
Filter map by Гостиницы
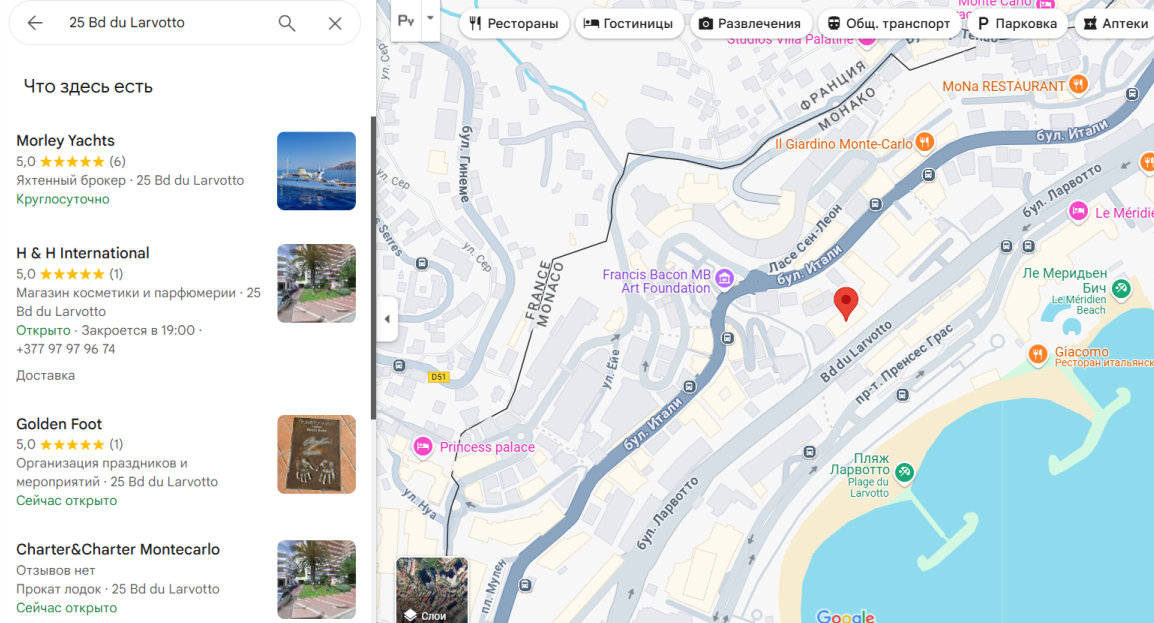629,24
